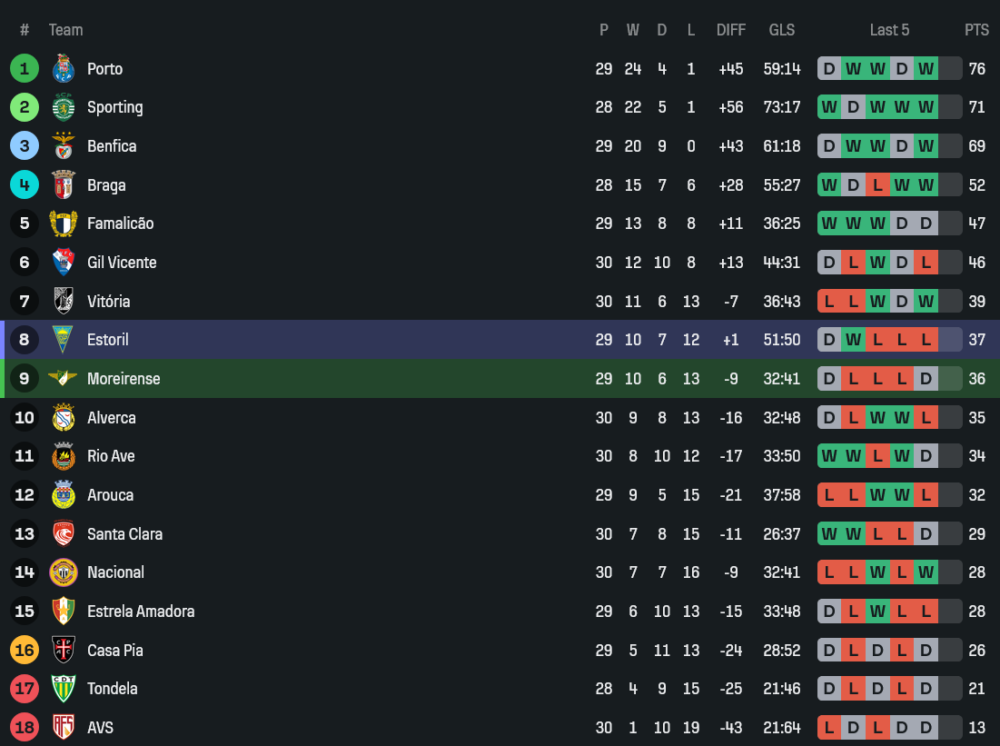Click the yellow position 16 badge
The height and width of the screenshot is (746, 1000).
[x=25, y=650]
